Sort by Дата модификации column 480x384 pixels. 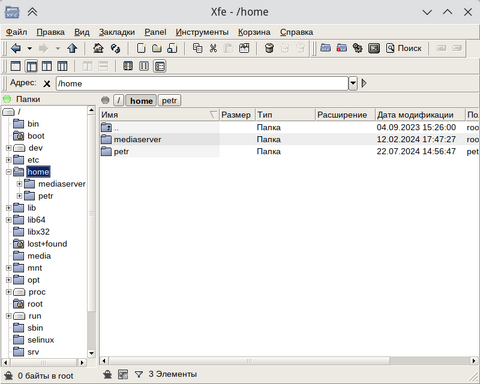[x=420, y=115]
